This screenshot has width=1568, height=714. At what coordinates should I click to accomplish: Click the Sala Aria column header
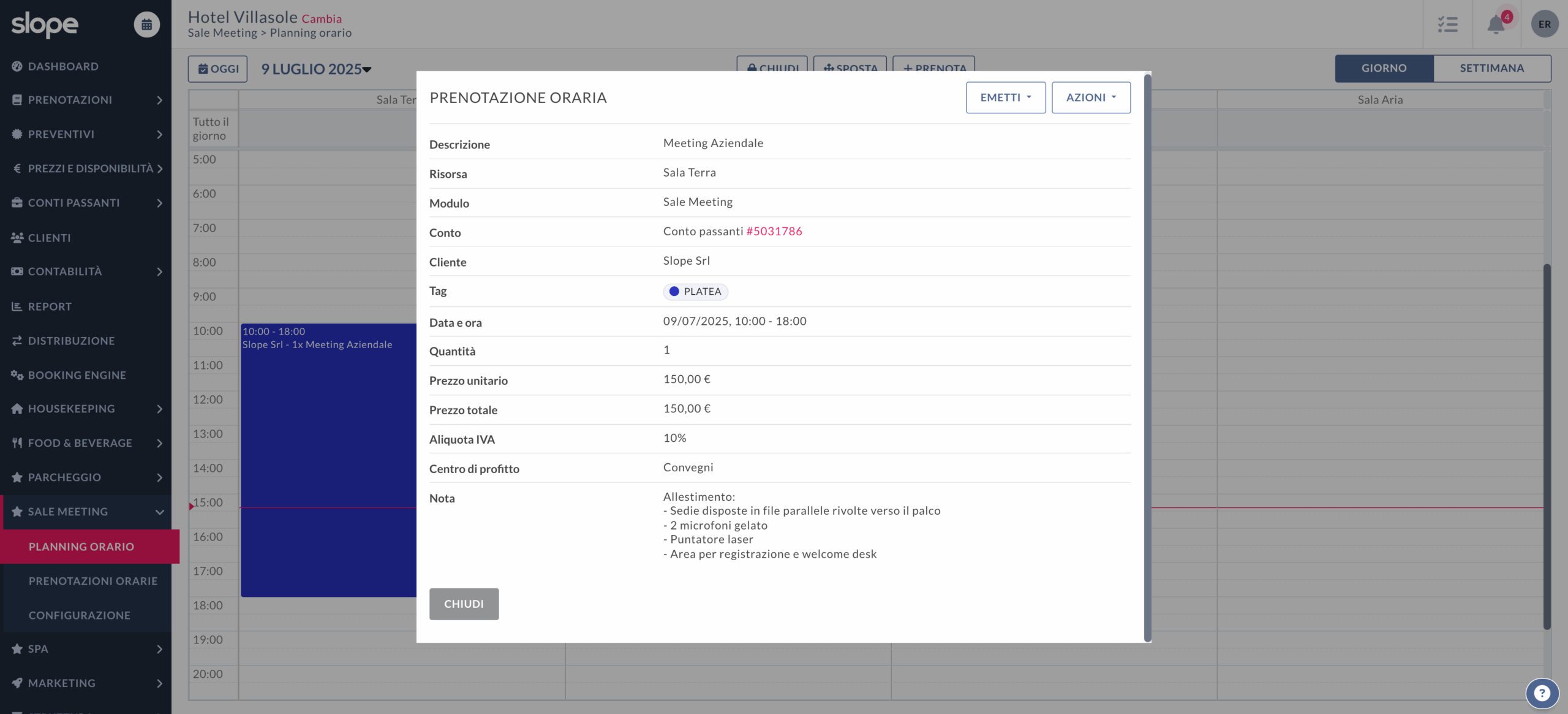[1380, 99]
